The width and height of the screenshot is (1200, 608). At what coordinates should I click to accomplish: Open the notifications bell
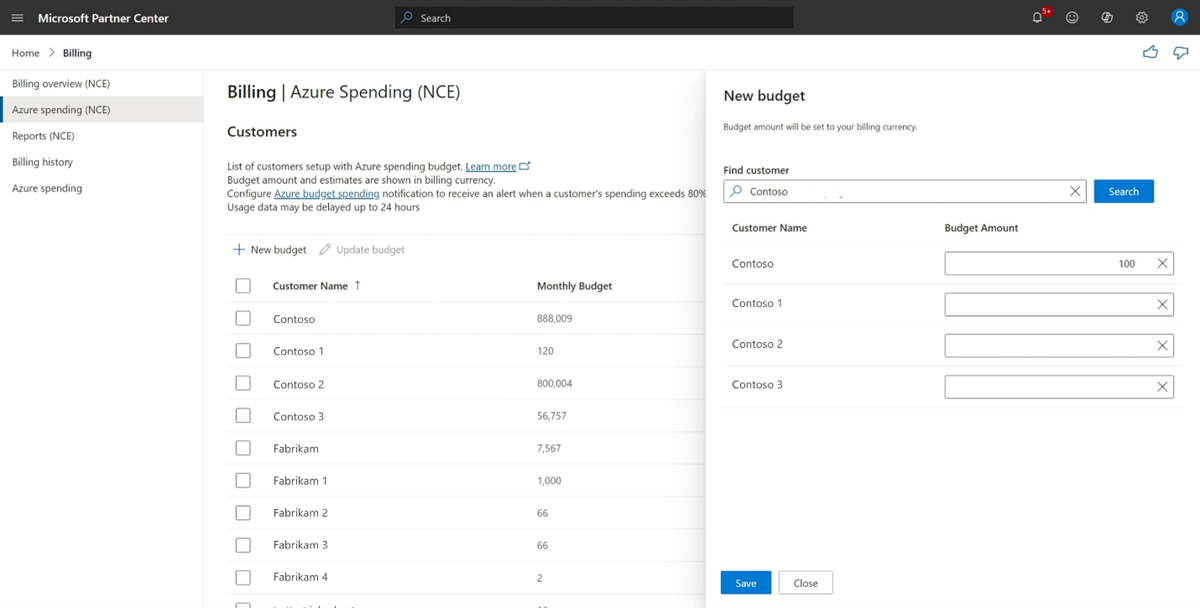point(1038,18)
